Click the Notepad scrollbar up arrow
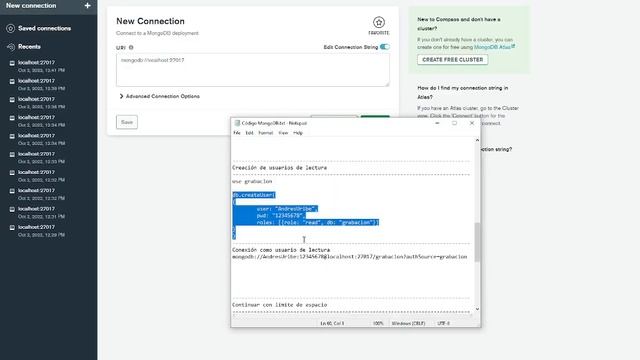 click(477, 140)
